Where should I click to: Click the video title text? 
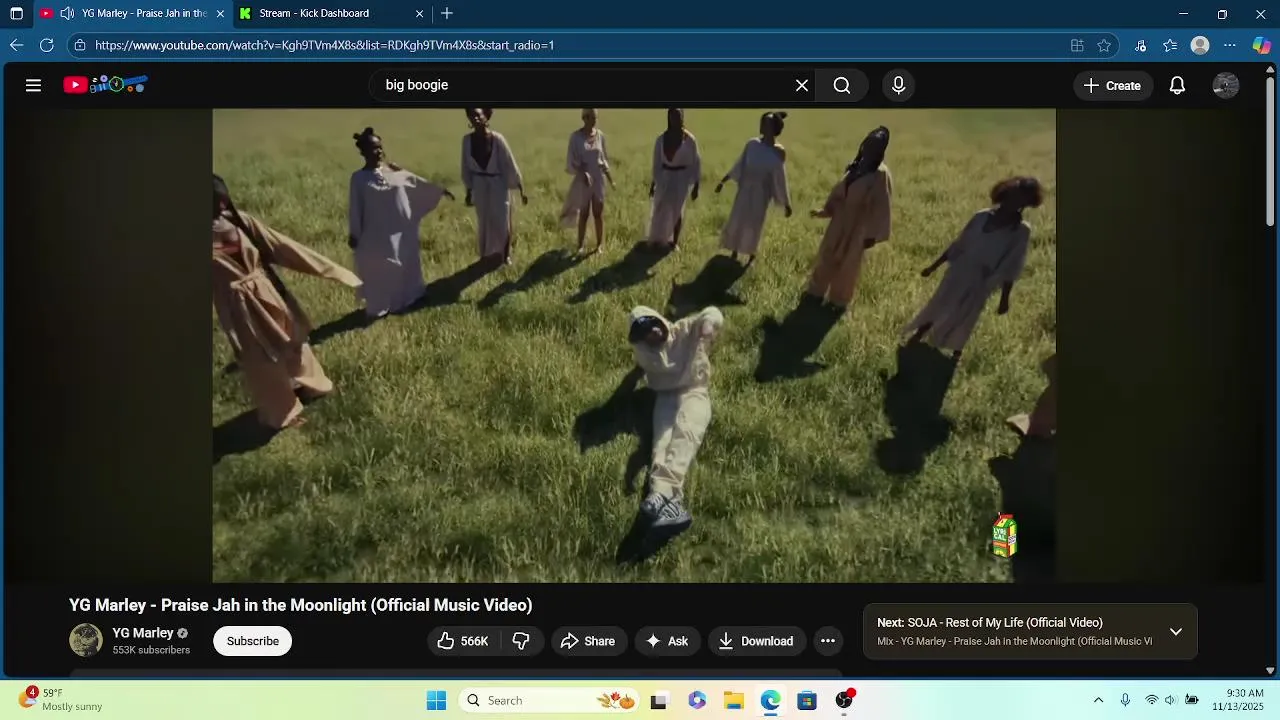(x=301, y=605)
